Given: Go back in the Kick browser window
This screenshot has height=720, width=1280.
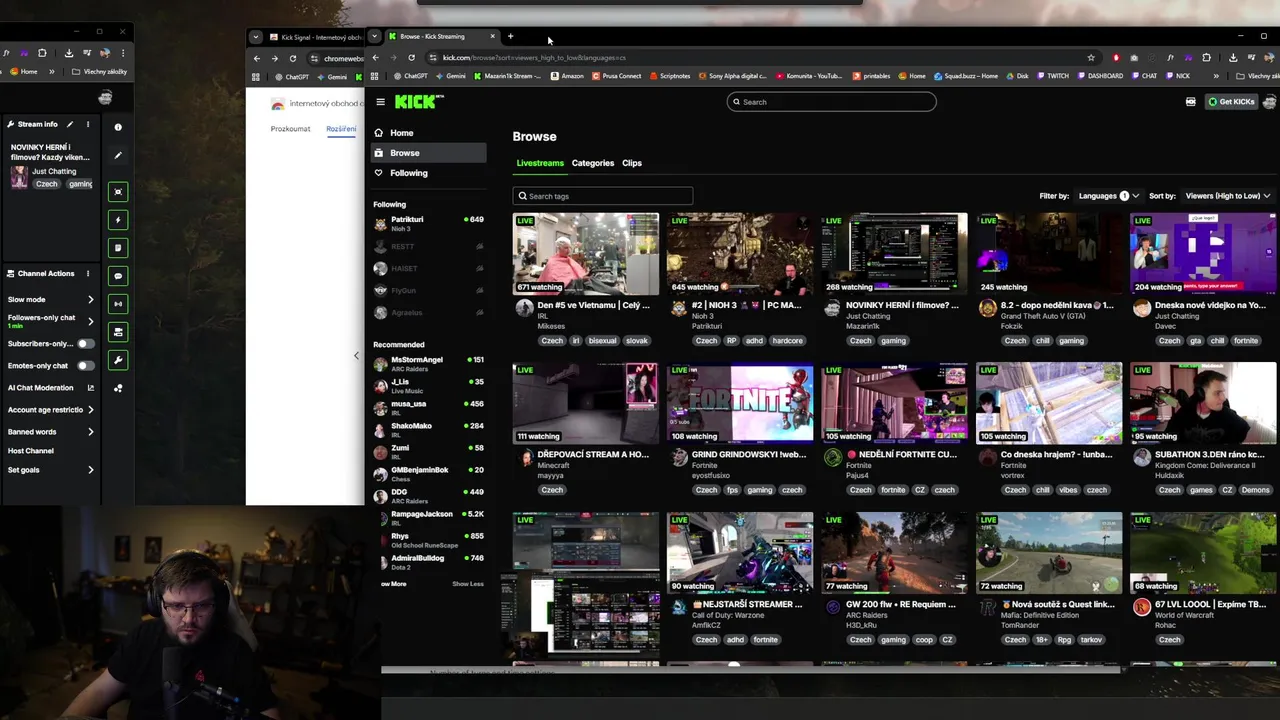Looking at the screenshot, I should (x=375, y=58).
